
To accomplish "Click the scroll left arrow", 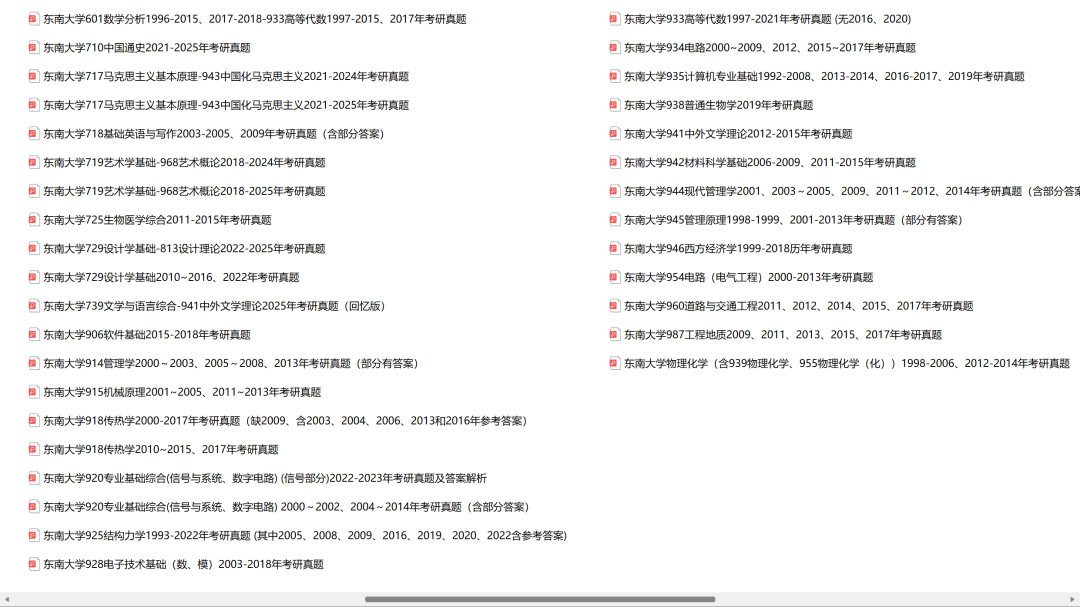I will [7, 599].
